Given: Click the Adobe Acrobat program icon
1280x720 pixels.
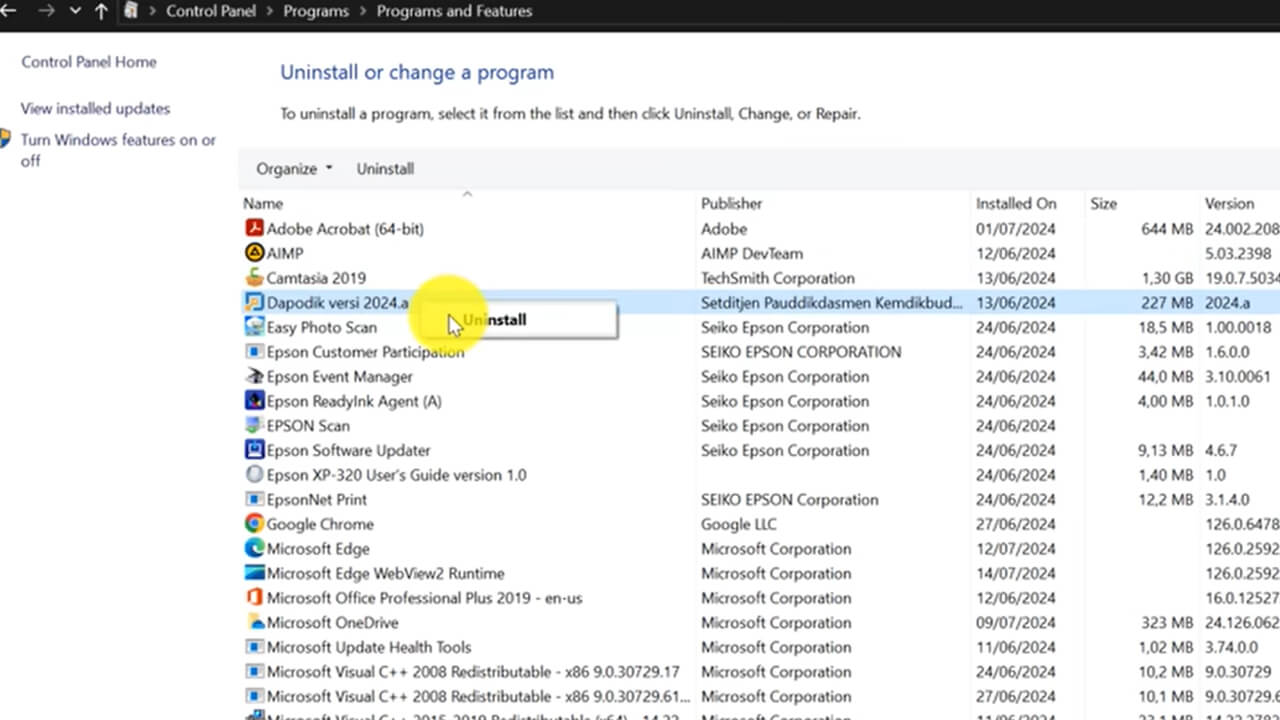Looking at the screenshot, I should [x=254, y=229].
